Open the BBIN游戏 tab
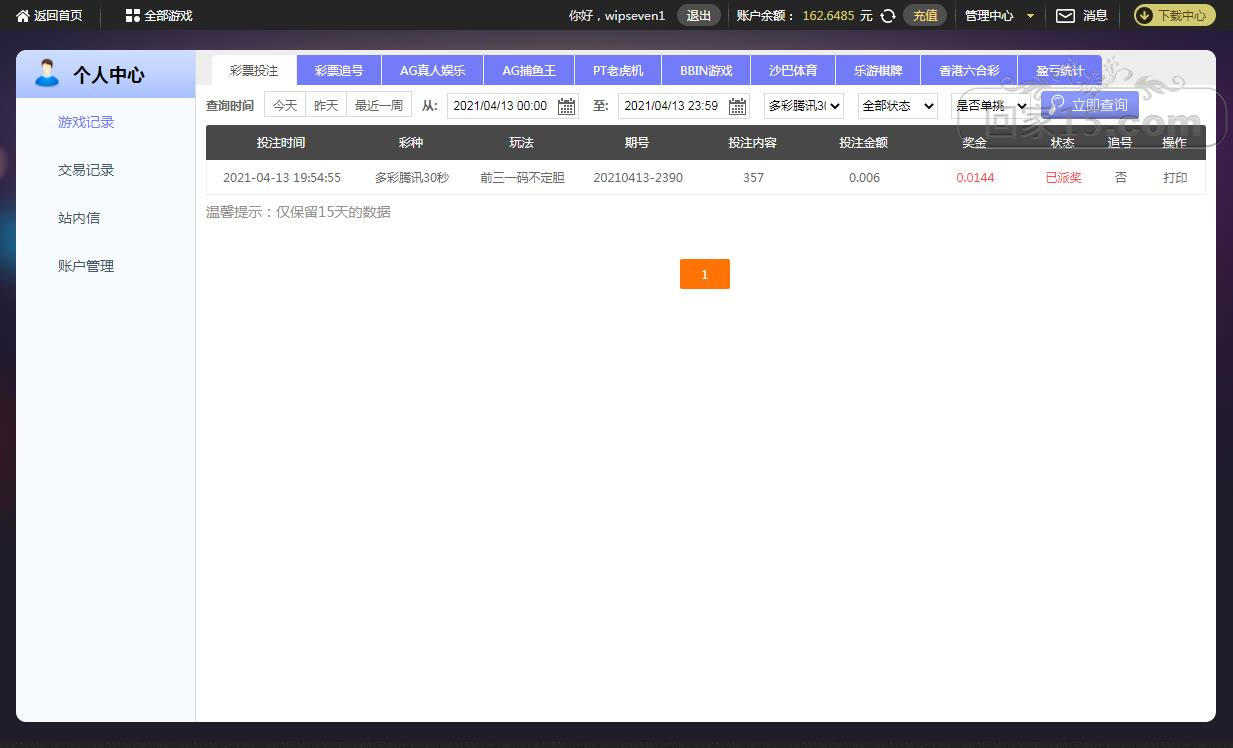Image resolution: width=1233 pixels, height=748 pixels. pos(706,71)
